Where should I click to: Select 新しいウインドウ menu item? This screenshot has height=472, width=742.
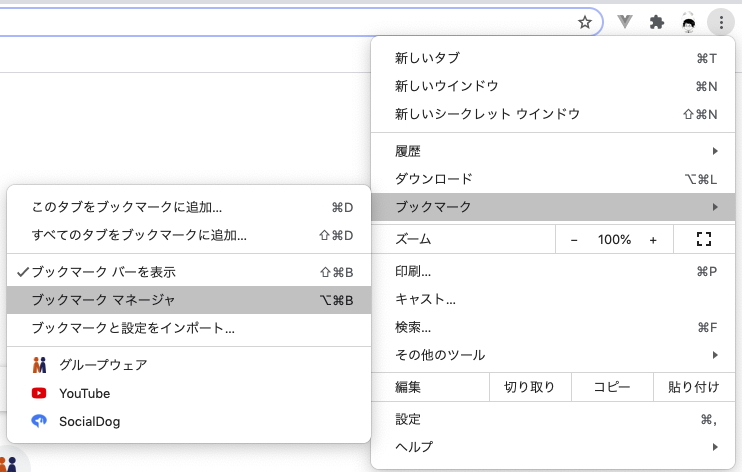tap(553, 86)
